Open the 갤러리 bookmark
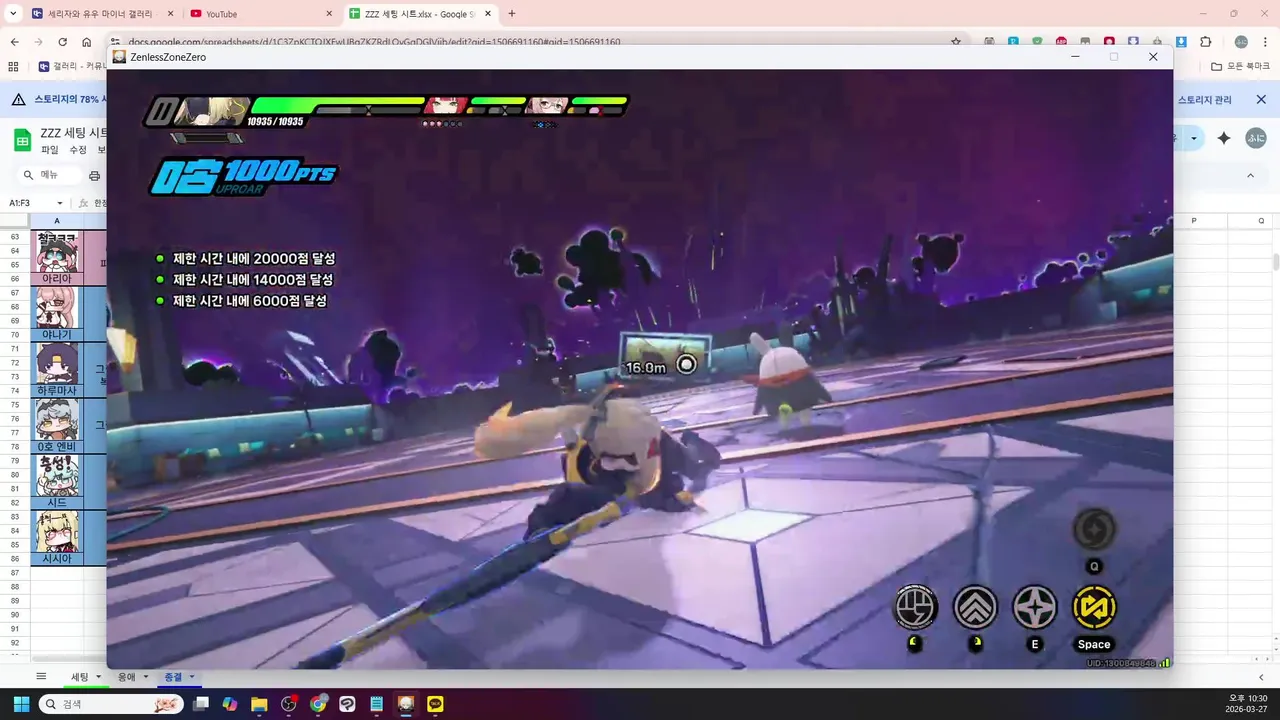 click(x=70, y=66)
